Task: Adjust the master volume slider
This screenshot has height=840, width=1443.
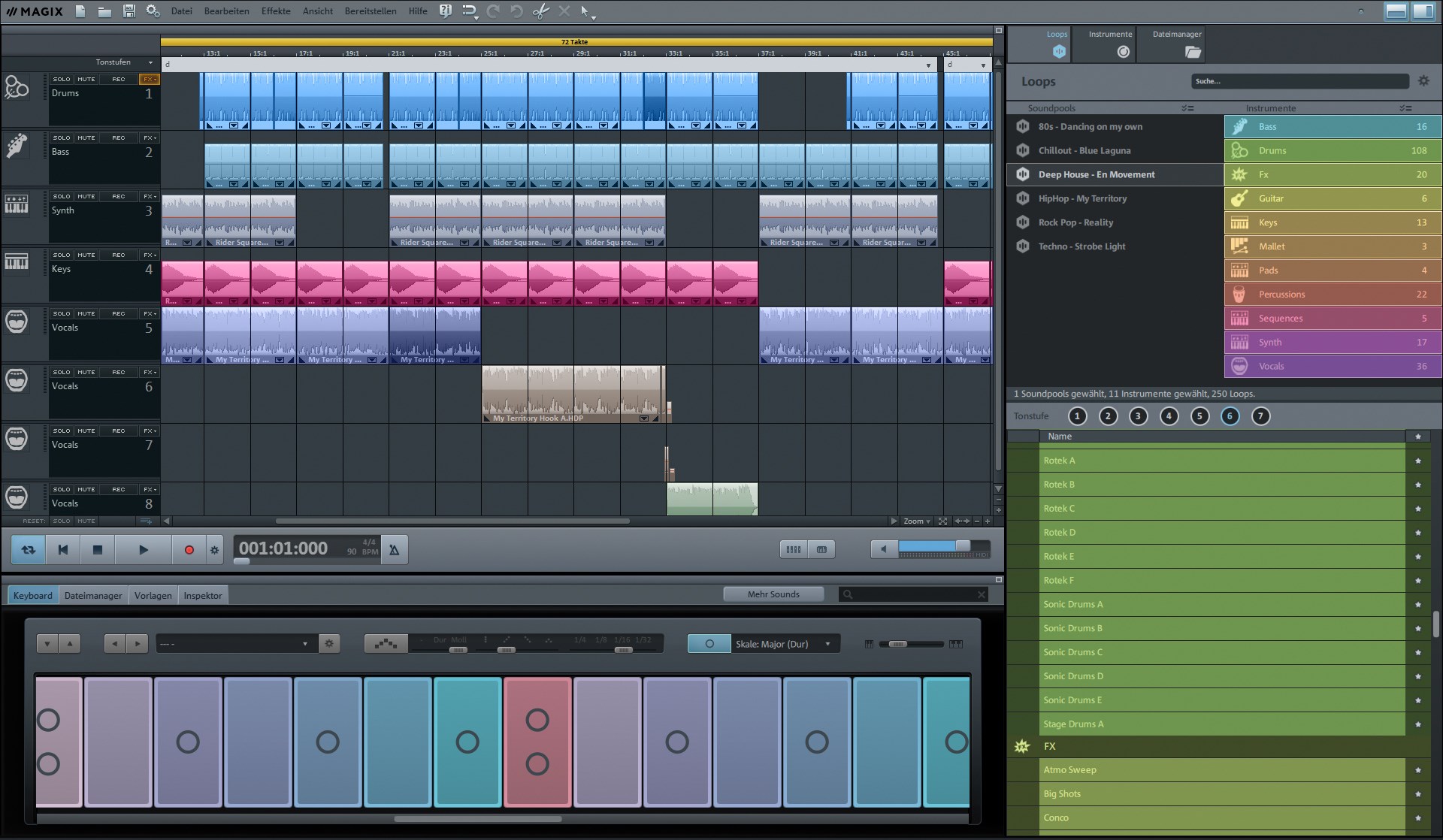Action: 962,546
